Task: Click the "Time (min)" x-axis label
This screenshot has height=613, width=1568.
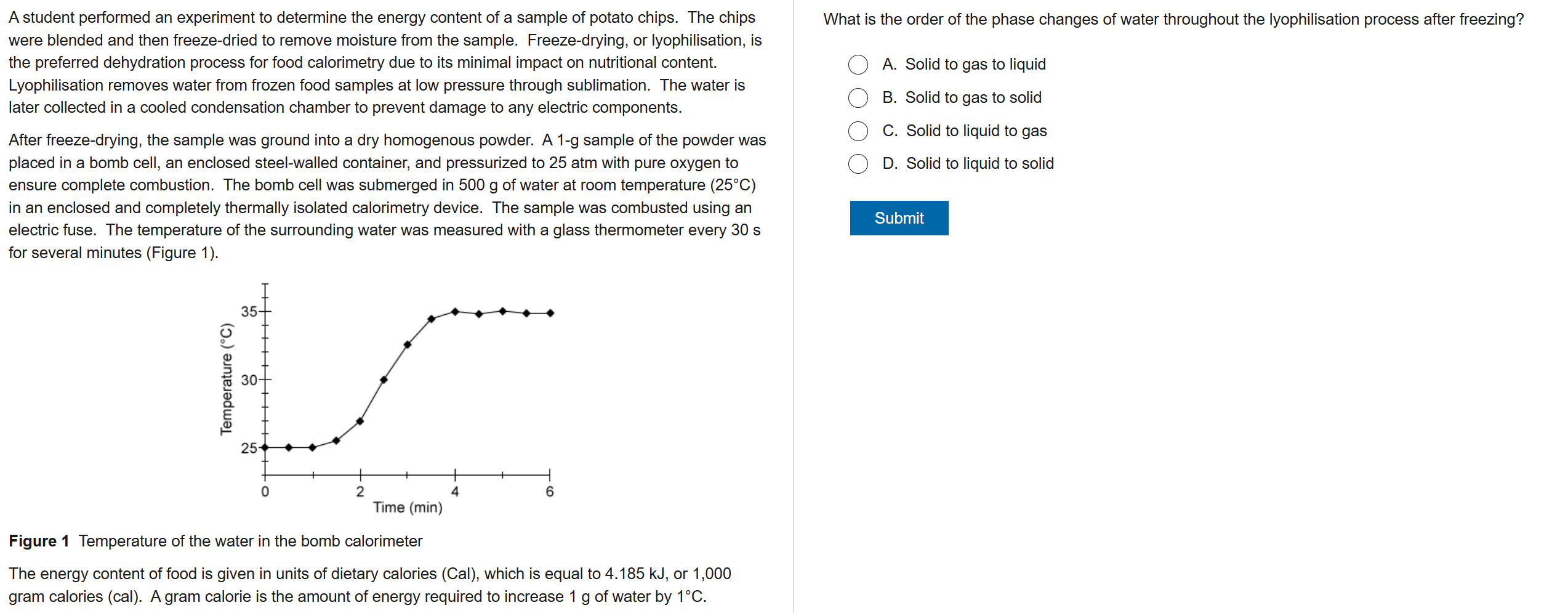Action: [x=408, y=507]
